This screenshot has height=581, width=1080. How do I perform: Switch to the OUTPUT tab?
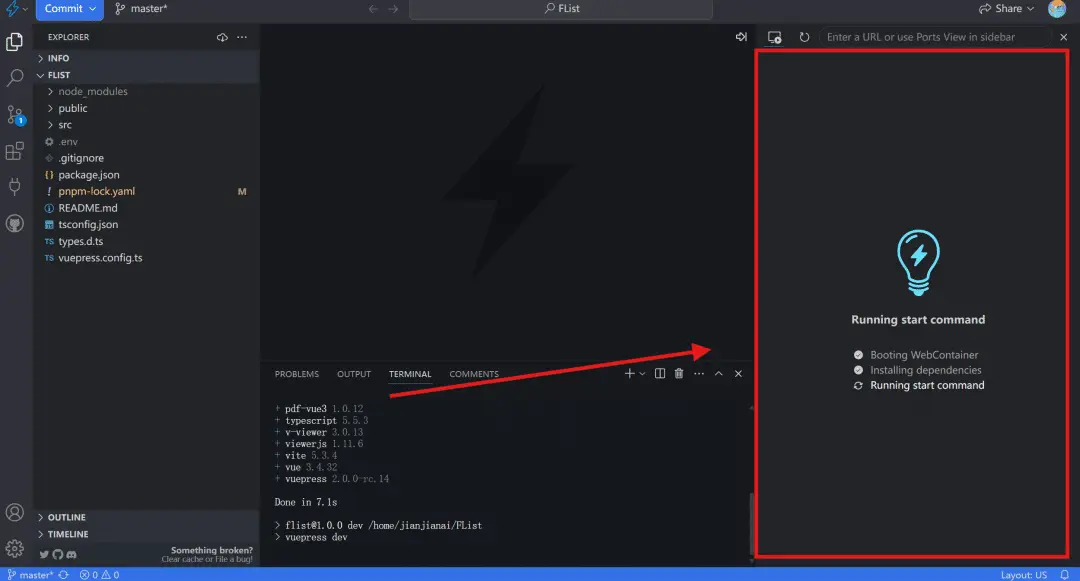tap(354, 374)
